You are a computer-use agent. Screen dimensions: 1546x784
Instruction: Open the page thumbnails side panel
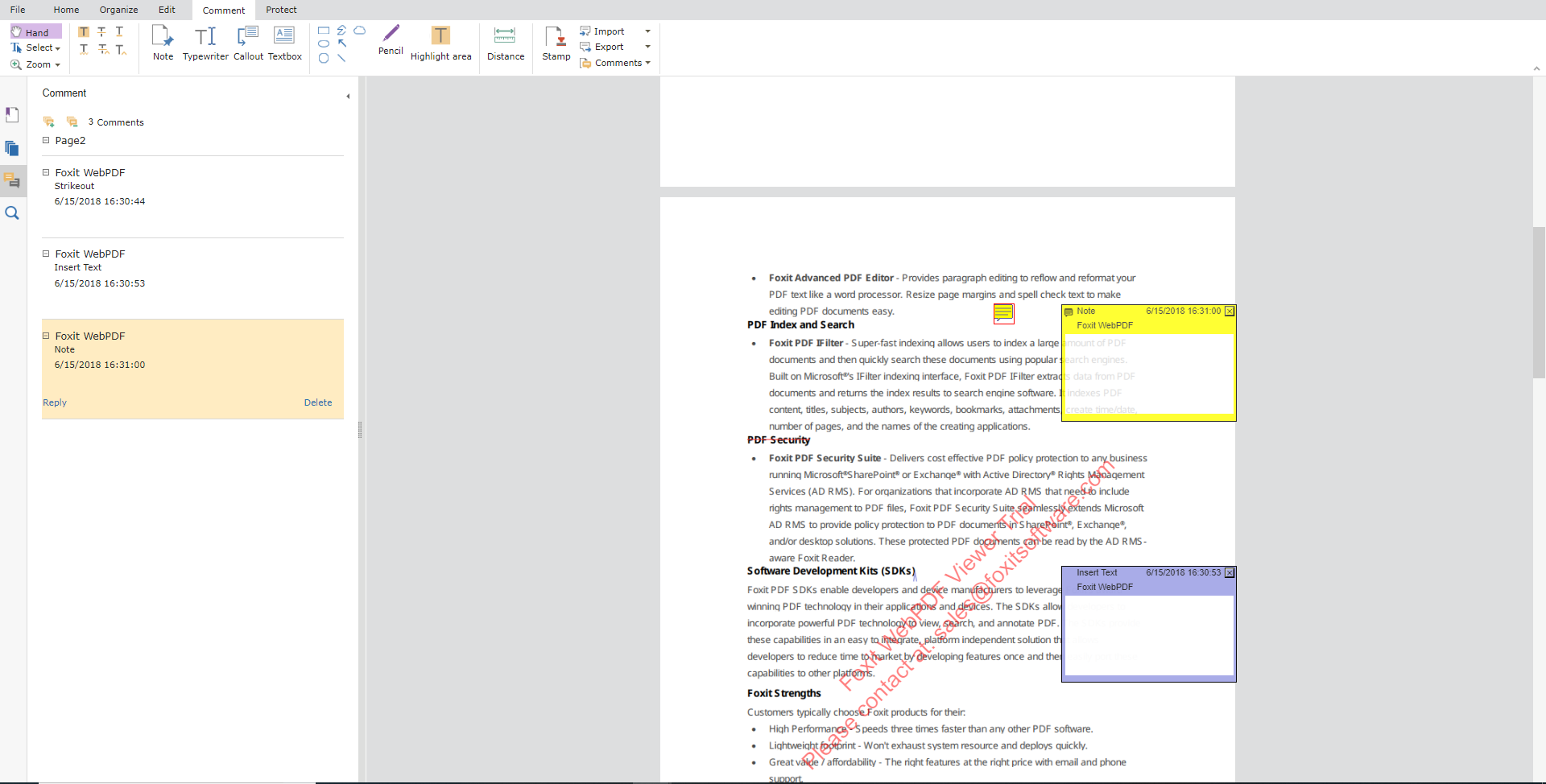coord(12,148)
